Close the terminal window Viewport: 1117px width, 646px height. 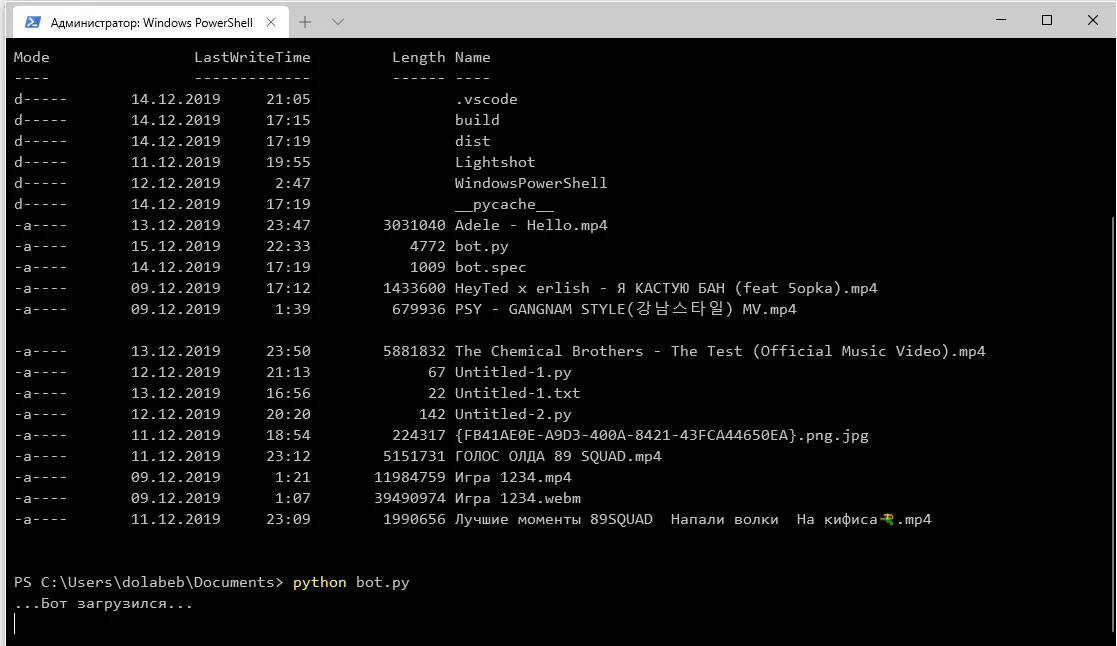coord(1093,20)
